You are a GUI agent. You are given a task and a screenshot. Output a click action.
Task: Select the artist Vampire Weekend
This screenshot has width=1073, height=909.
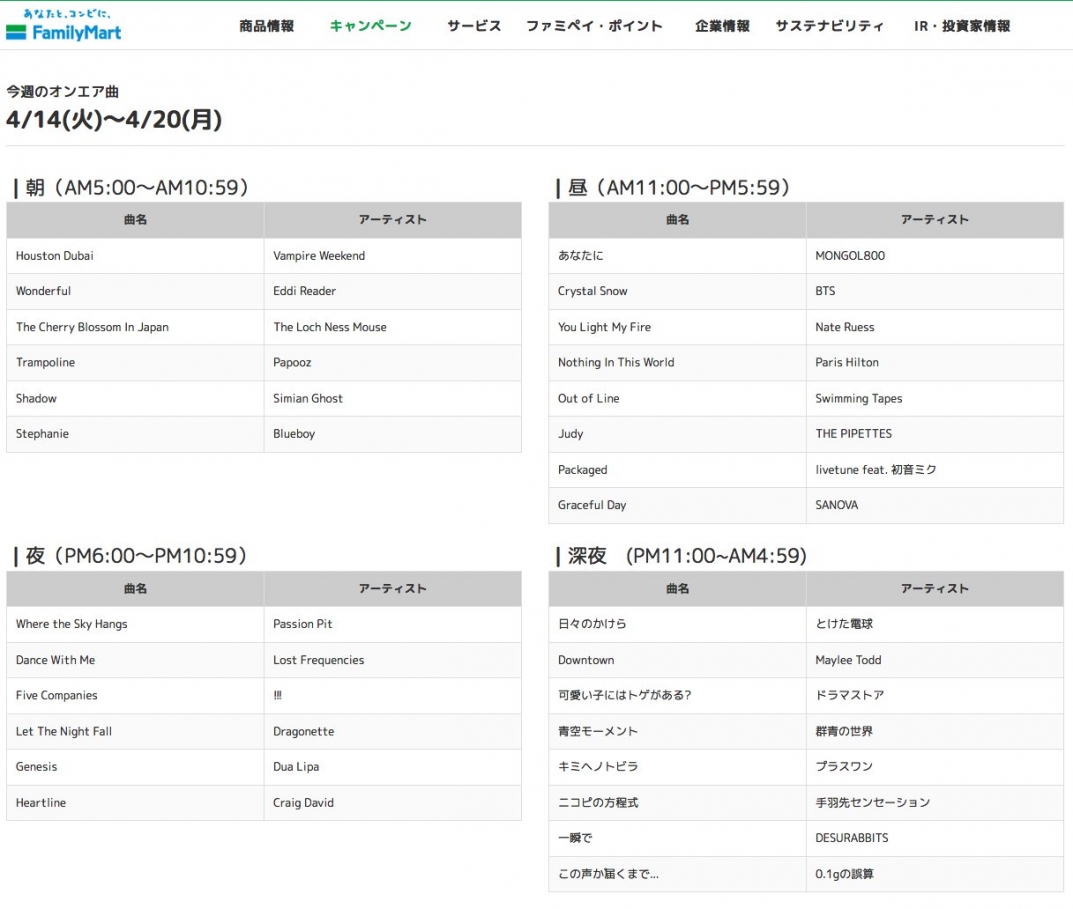click(x=319, y=256)
